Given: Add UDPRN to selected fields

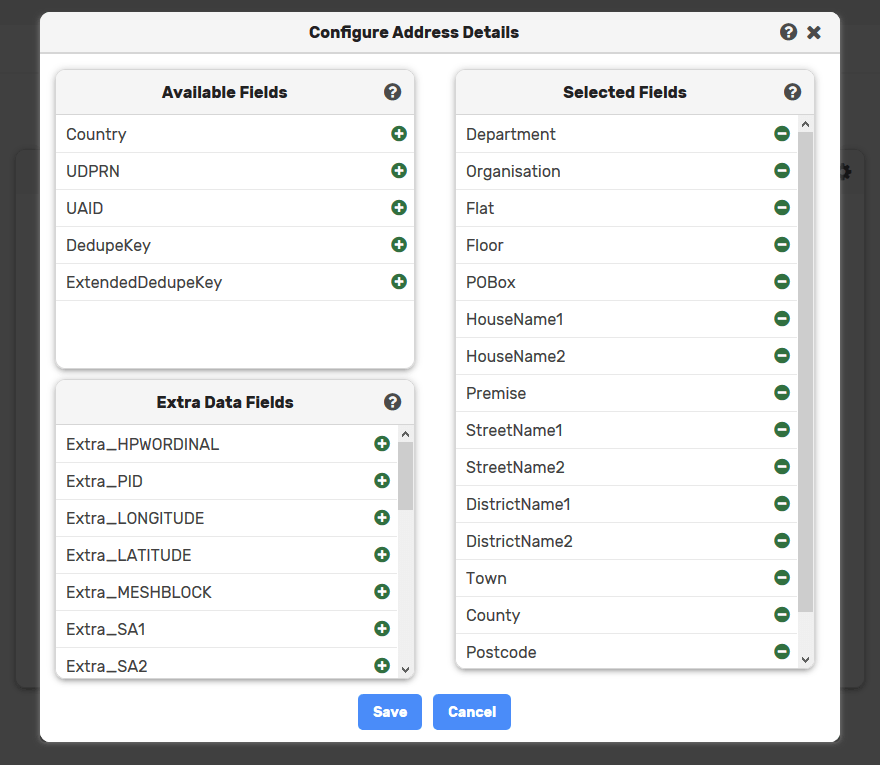Looking at the screenshot, I should (x=399, y=171).
